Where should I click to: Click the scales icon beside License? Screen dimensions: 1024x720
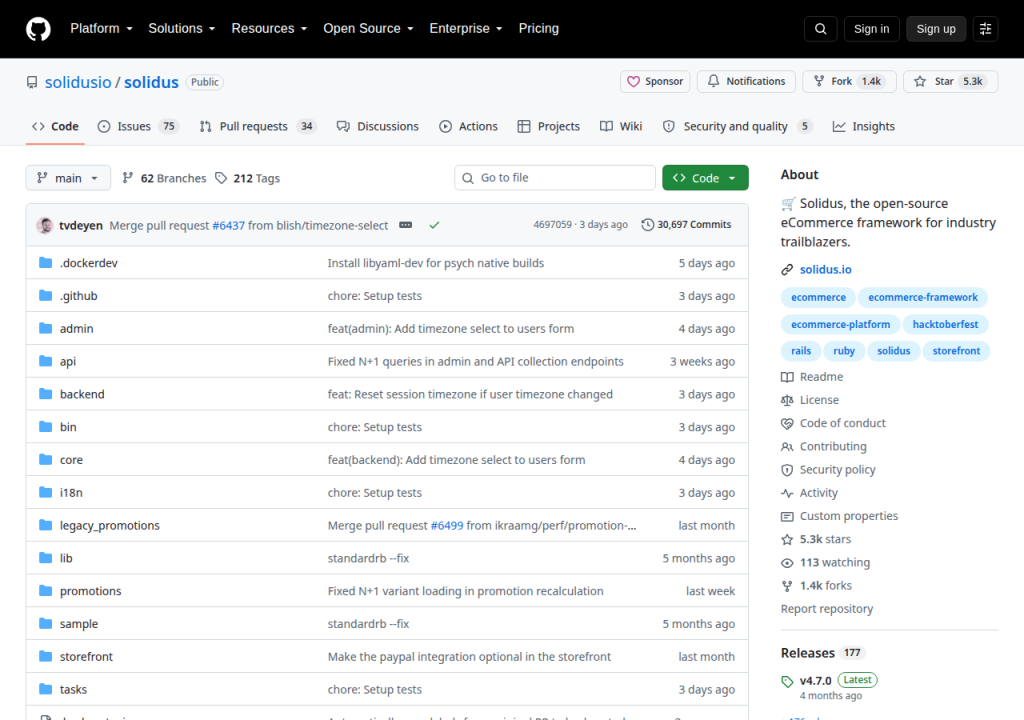coord(787,400)
